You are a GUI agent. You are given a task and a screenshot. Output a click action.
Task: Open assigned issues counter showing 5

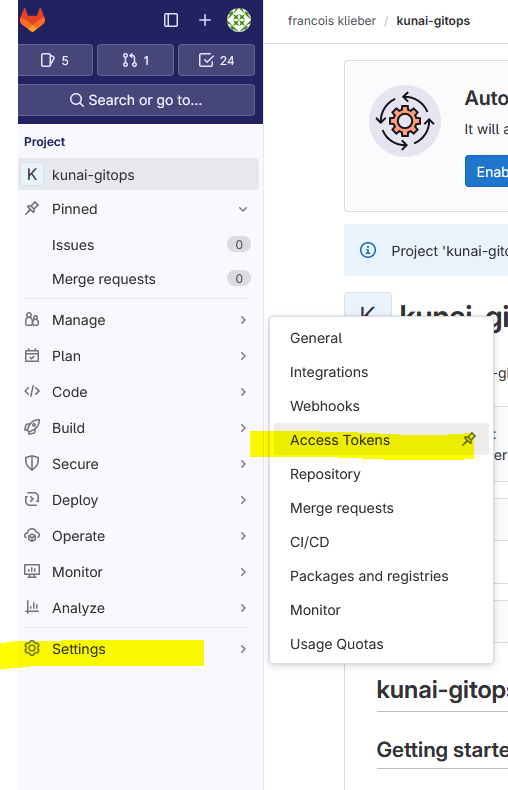click(55, 60)
